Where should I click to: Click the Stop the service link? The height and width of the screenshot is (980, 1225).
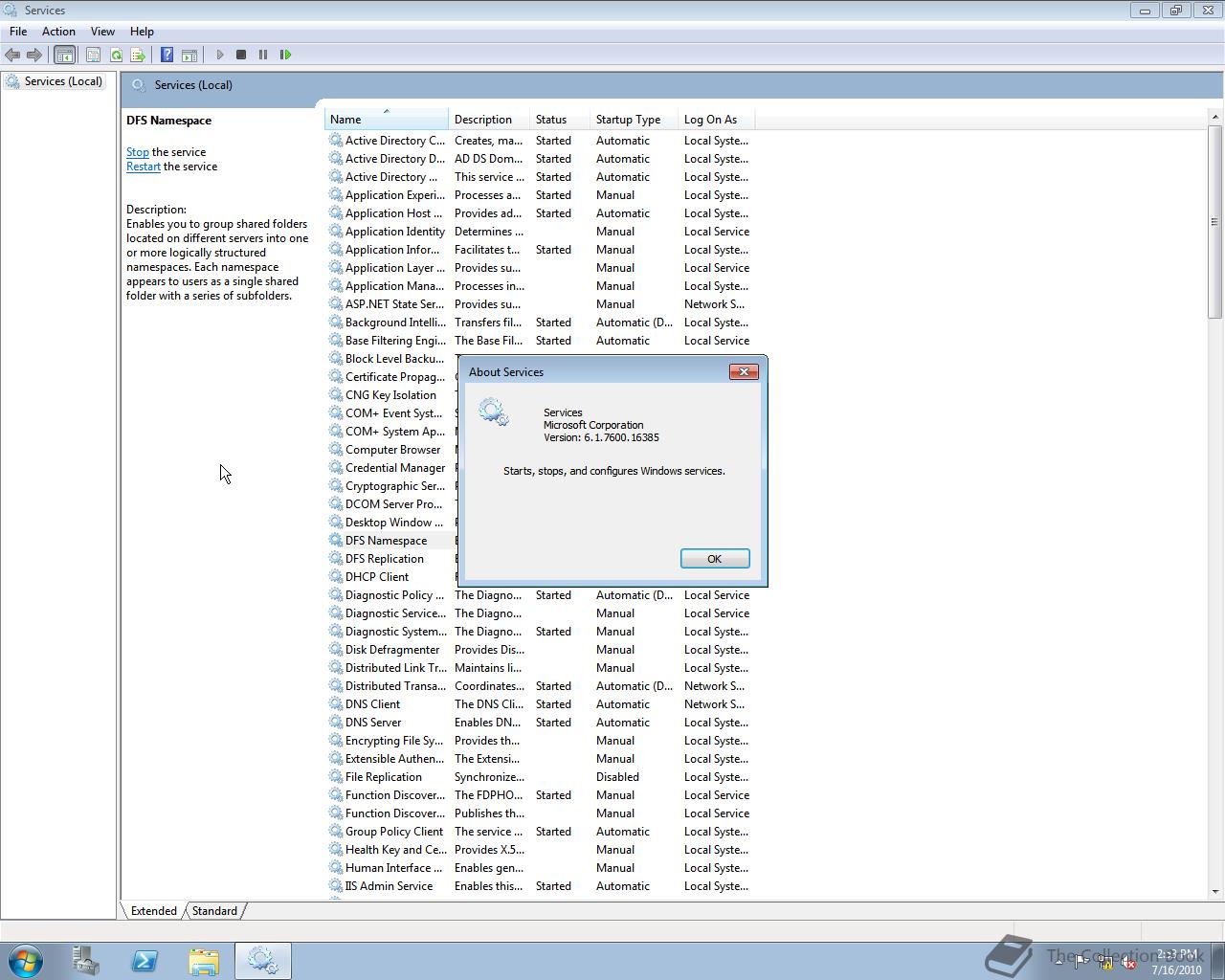(x=137, y=152)
